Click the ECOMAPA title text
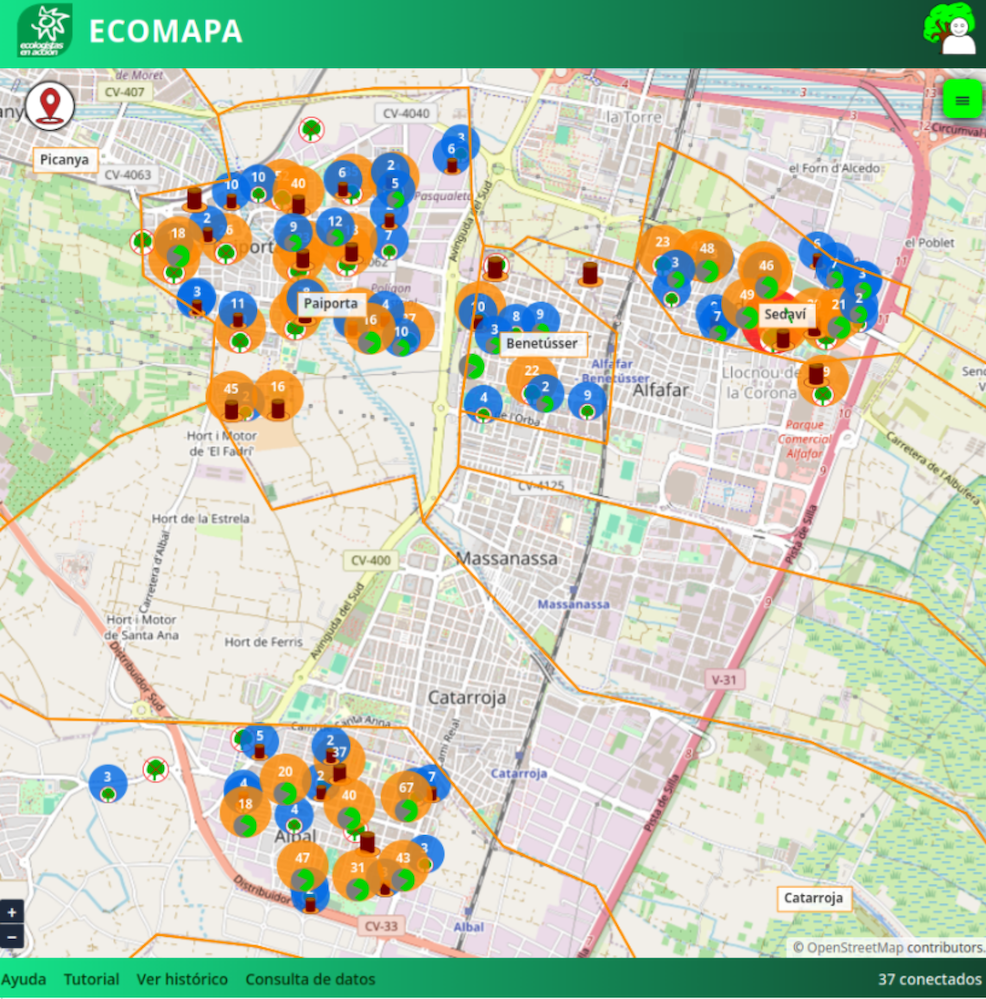 (x=166, y=31)
